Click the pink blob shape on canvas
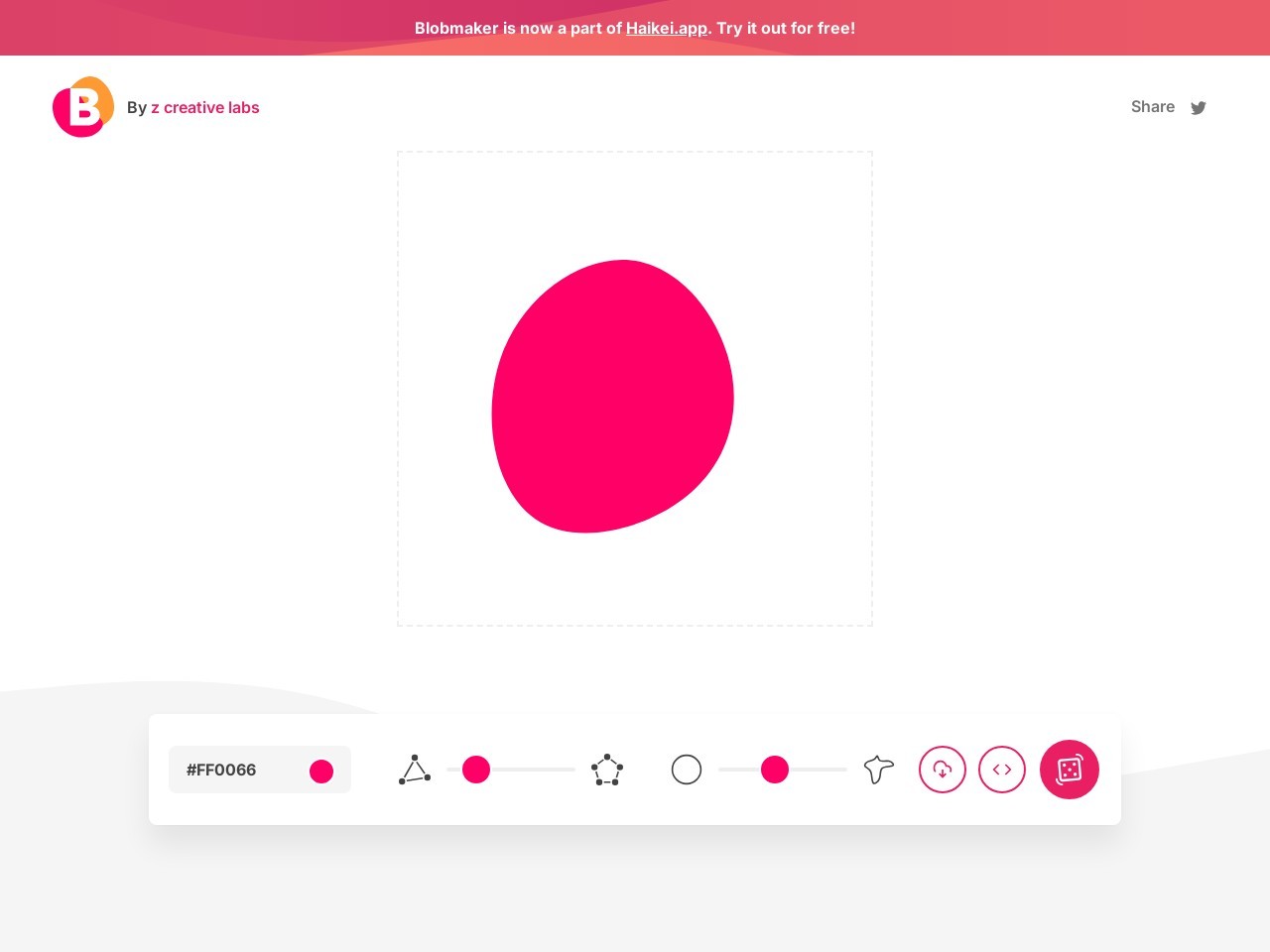This screenshot has height=952, width=1270. coord(612,397)
